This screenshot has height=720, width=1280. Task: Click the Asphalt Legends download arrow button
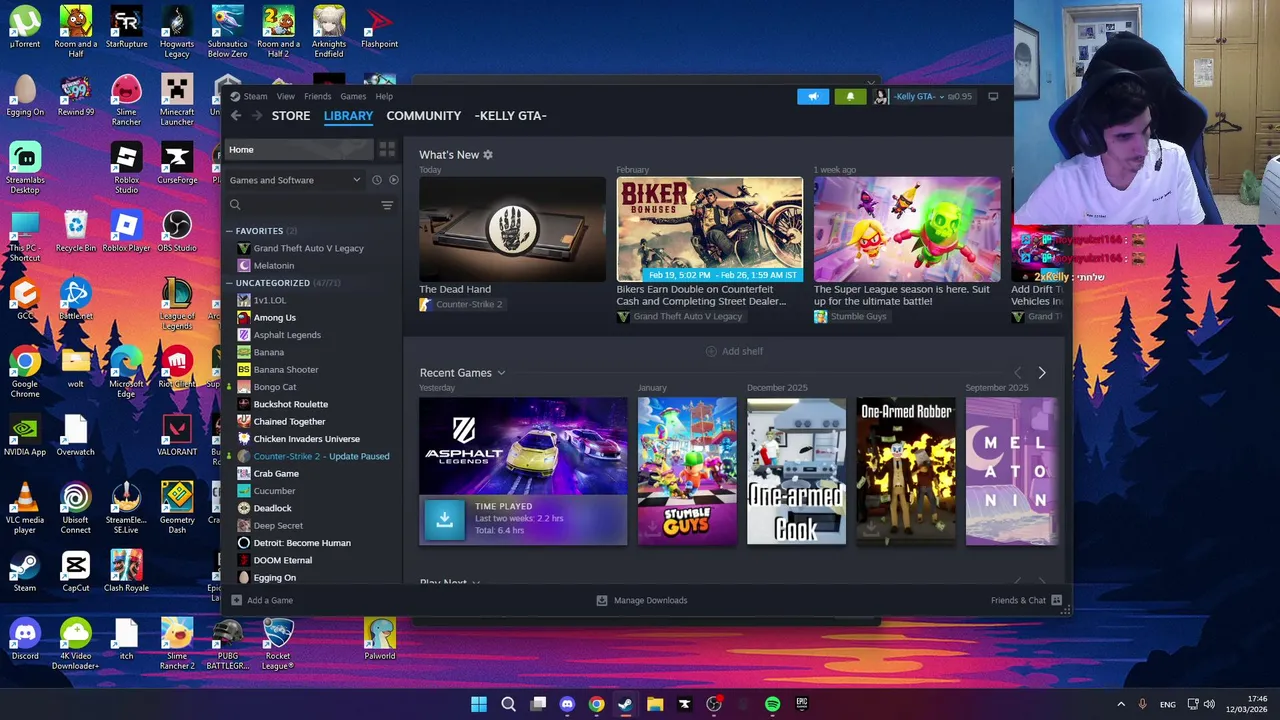445,519
